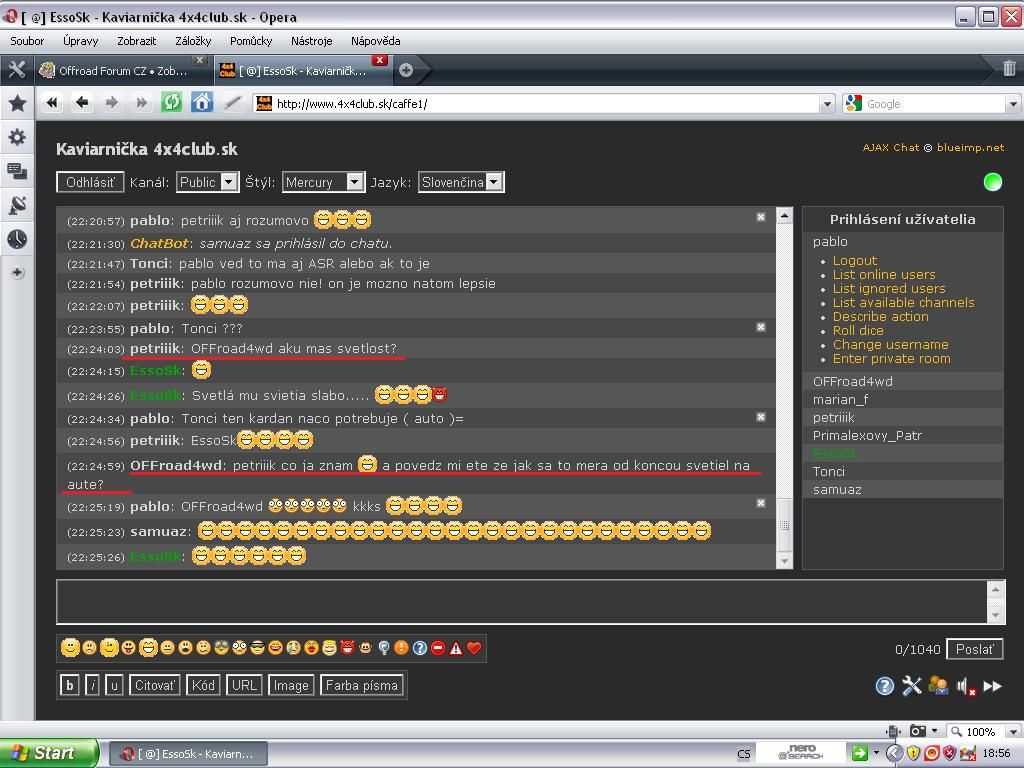This screenshot has width=1024, height=768.
Task: Insert the red devil emoticon
Action: click(x=347, y=647)
